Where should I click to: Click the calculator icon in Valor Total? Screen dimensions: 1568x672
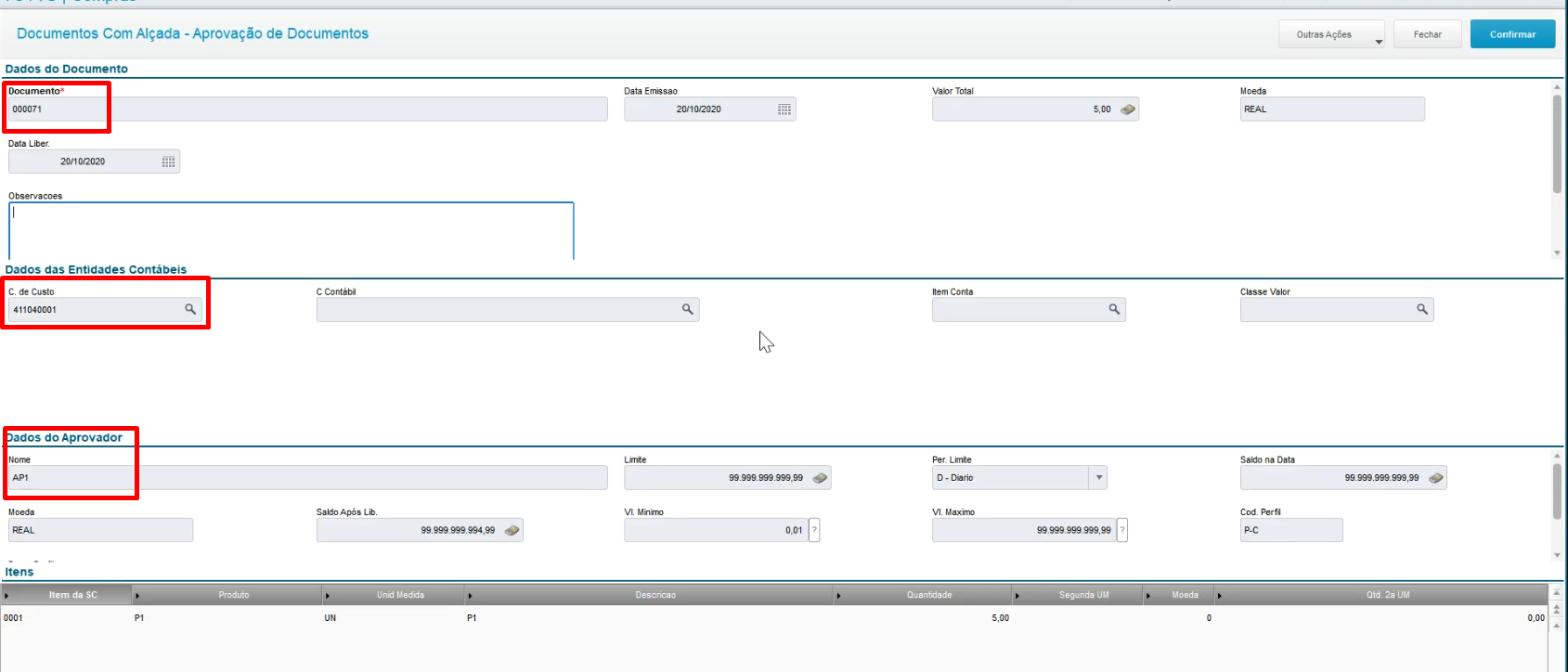[1128, 110]
